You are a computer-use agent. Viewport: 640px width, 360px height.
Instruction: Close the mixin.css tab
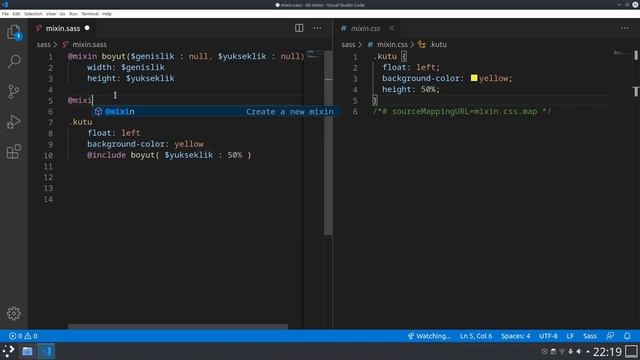391,28
